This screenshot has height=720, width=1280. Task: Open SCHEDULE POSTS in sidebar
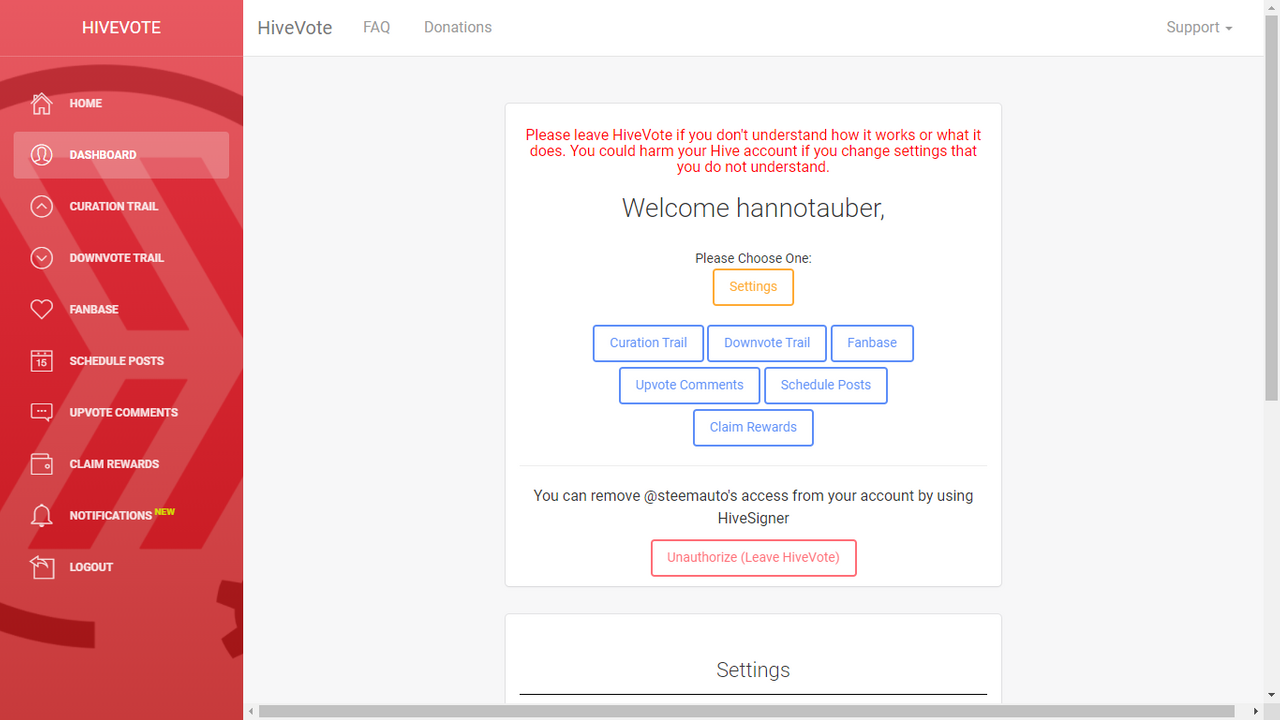121,361
